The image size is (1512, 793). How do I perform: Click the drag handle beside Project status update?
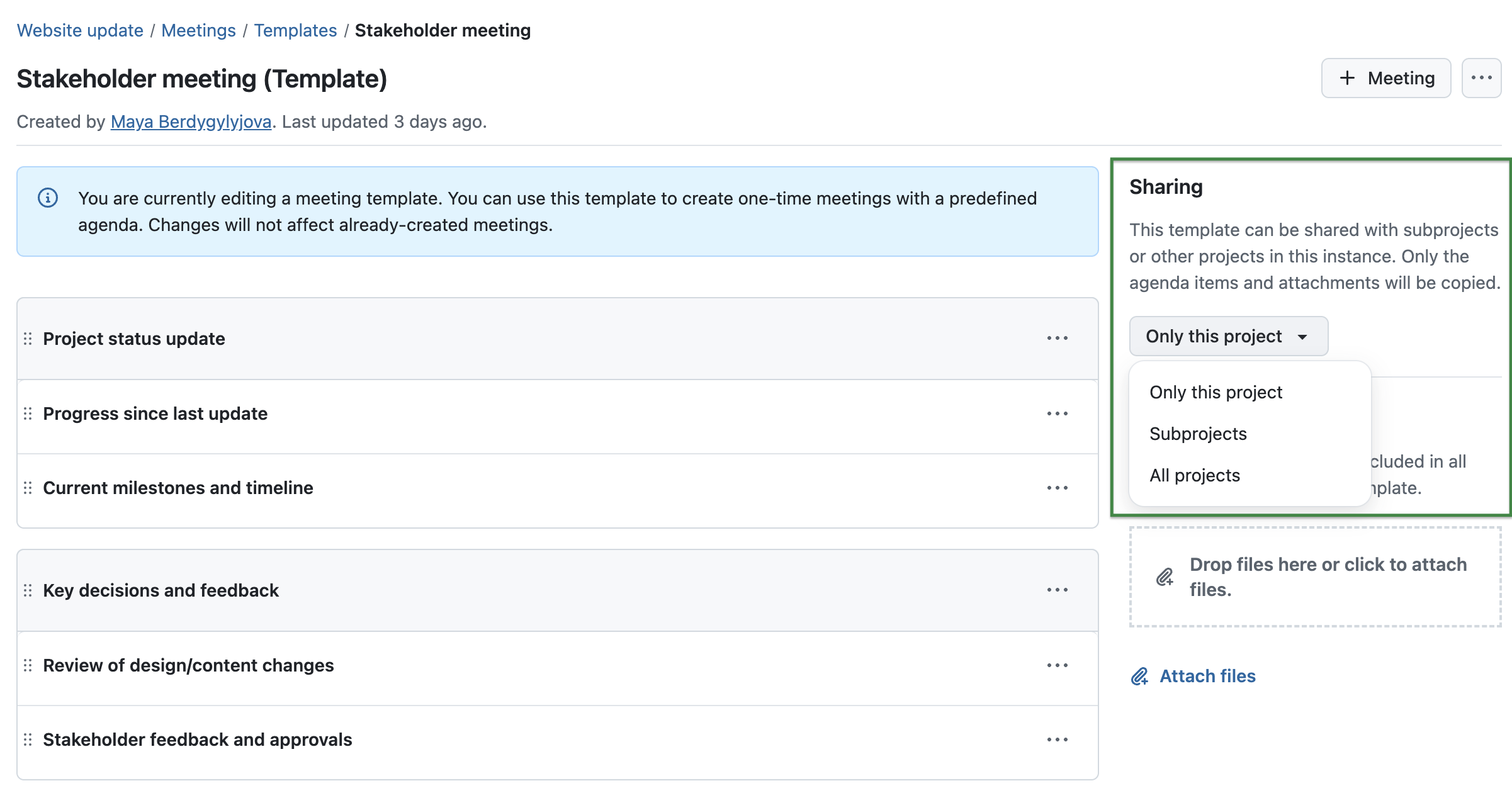[x=26, y=339]
